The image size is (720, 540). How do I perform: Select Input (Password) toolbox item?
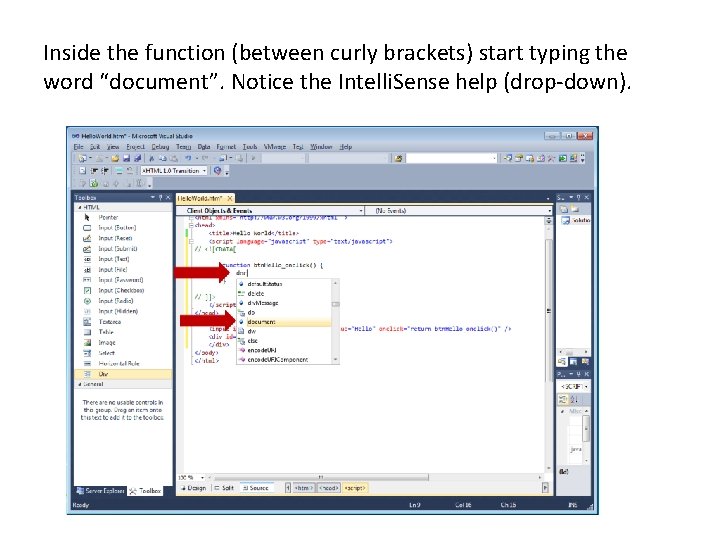(123, 280)
